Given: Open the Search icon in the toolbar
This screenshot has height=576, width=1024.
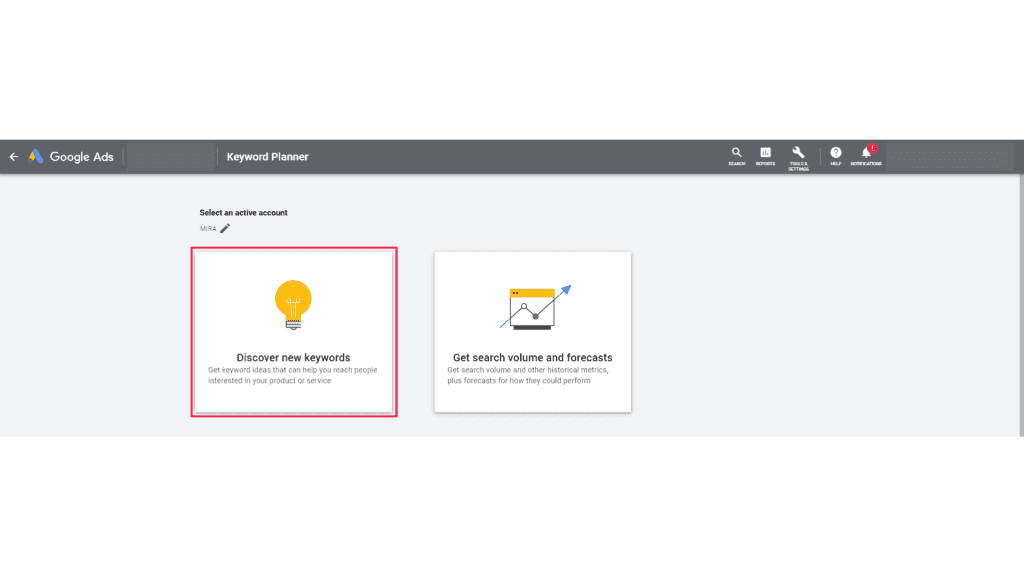Looking at the screenshot, I should pos(736,152).
